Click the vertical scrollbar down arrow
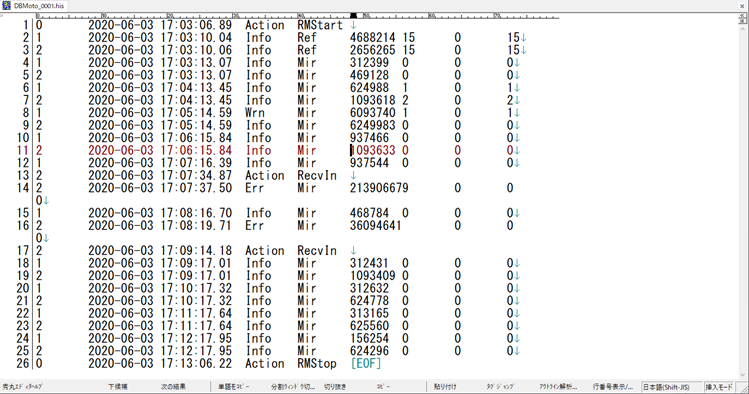Image resolution: width=749 pixels, height=394 pixels. click(742, 375)
